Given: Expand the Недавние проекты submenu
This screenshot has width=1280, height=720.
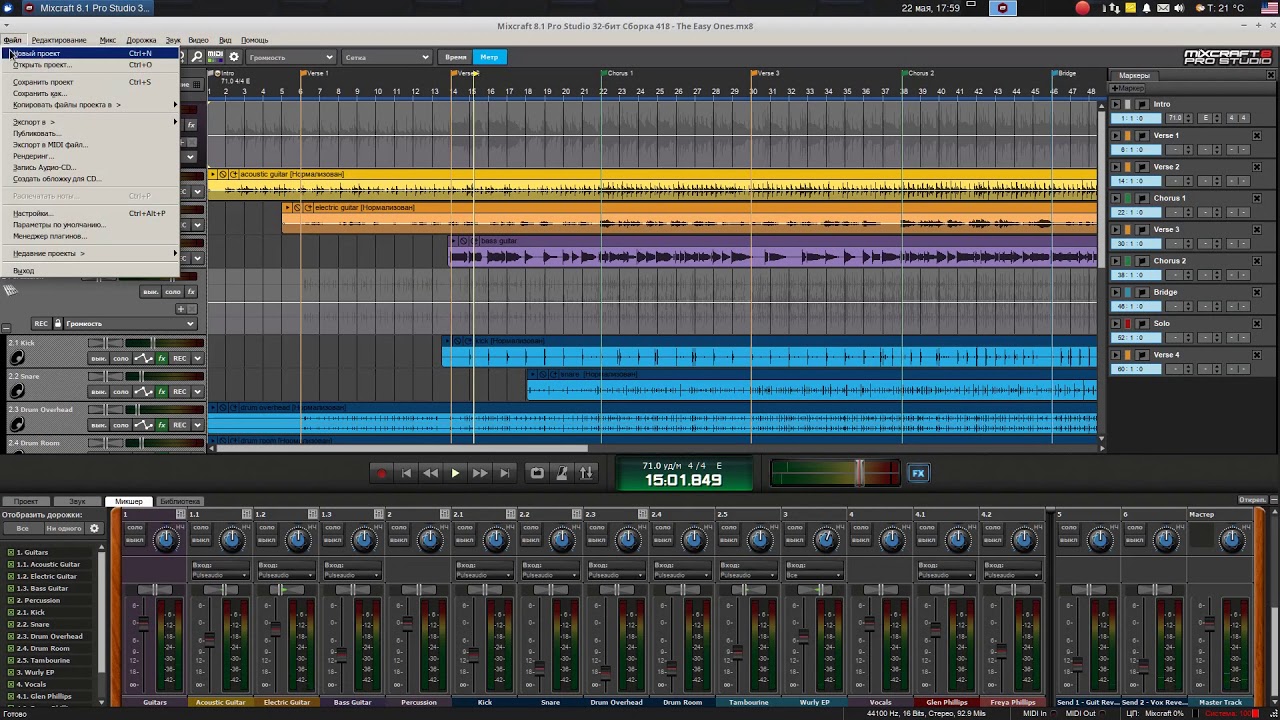Looking at the screenshot, I should click(90, 253).
